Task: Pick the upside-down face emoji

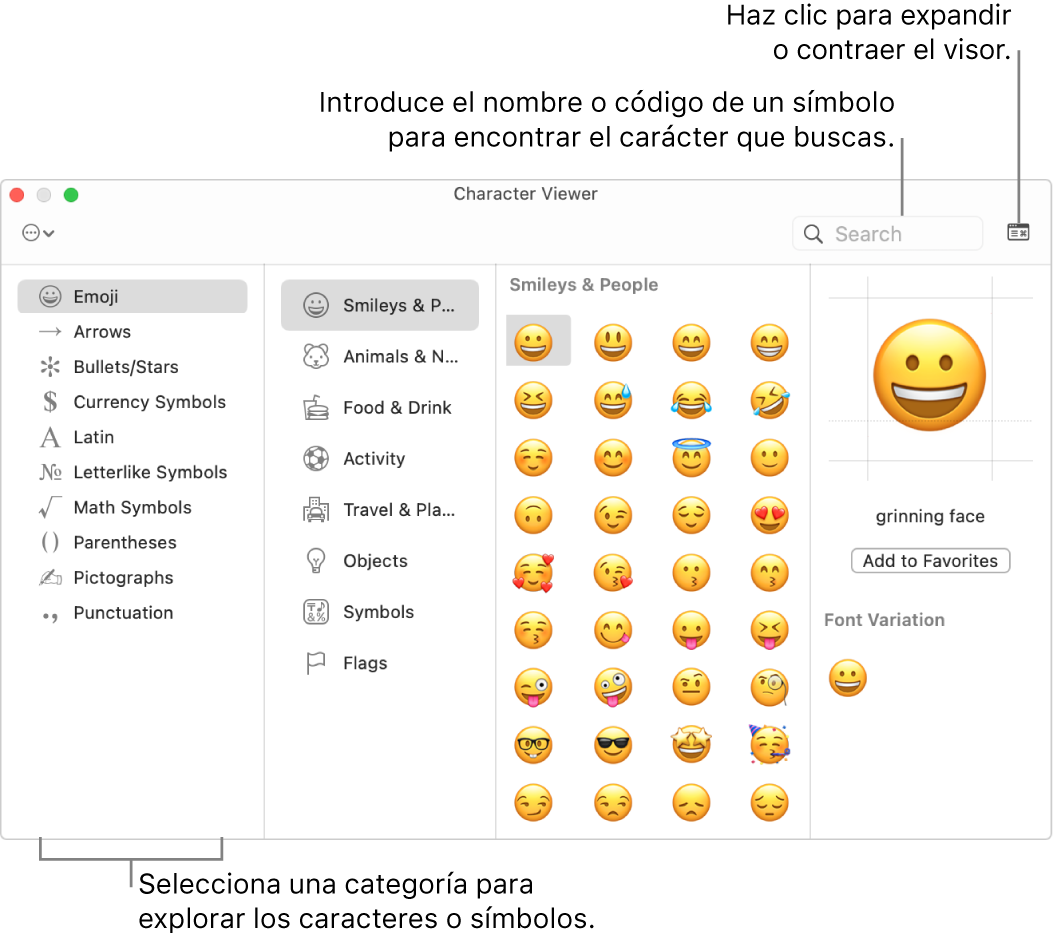Action: [x=533, y=516]
